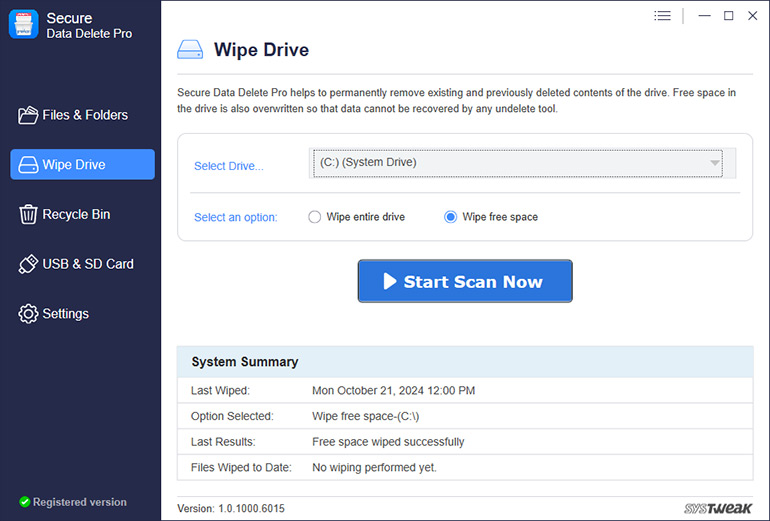The height and width of the screenshot is (521, 770).
Task: Click the Wipe Drive description paragraph
Action: click(456, 101)
